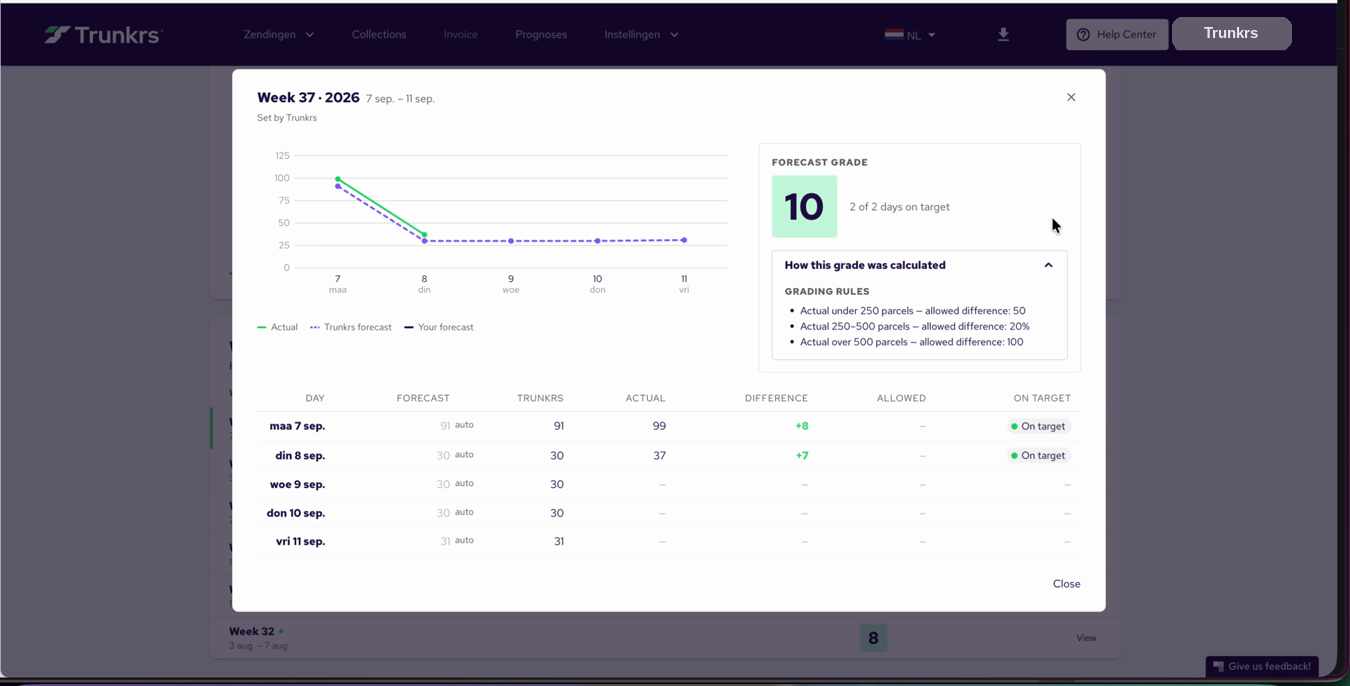Click the 'Week 37 · 2026' dialog title

pyautogui.click(x=308, y=98)
